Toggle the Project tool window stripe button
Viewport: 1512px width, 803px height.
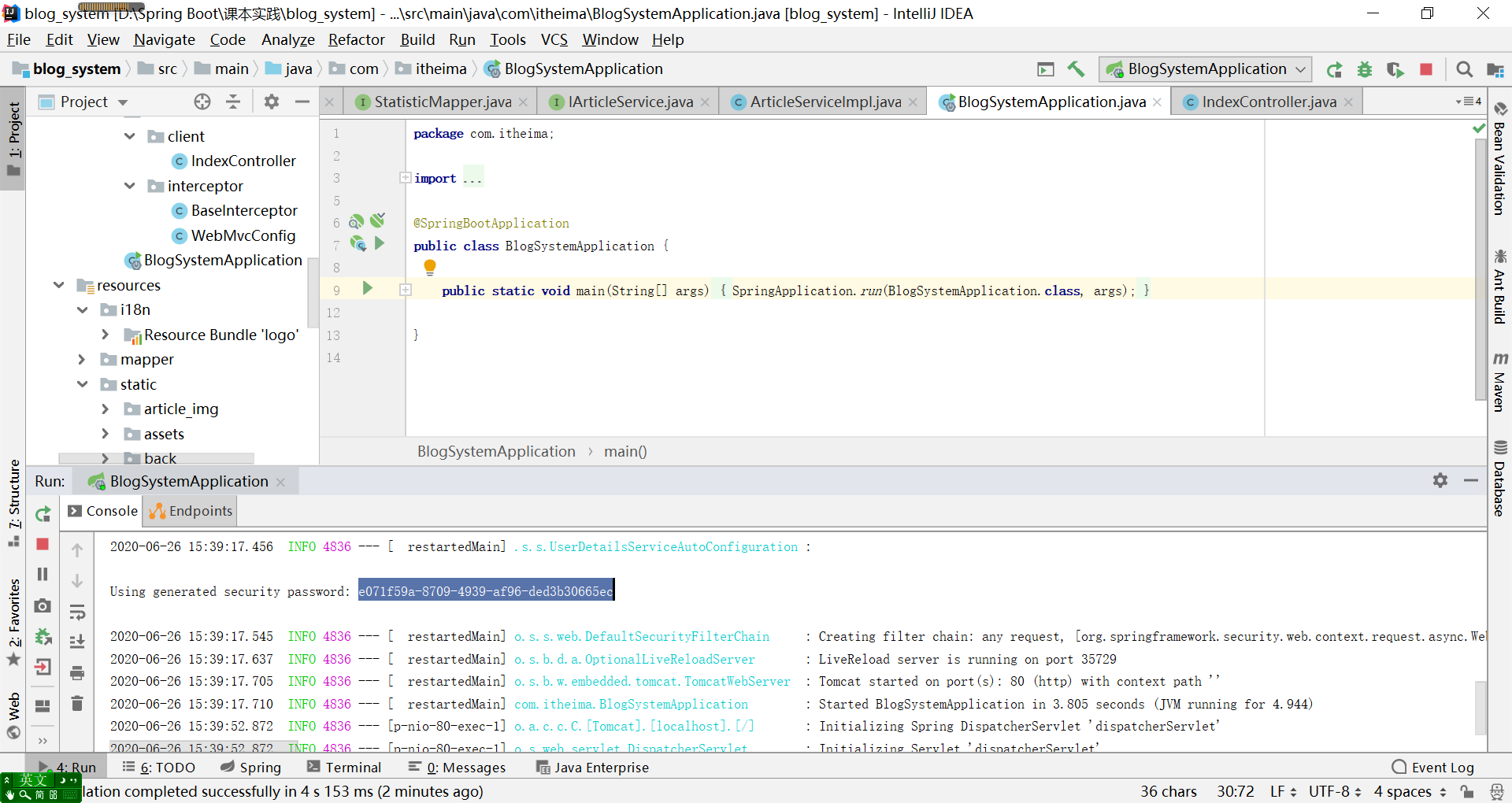13,140
